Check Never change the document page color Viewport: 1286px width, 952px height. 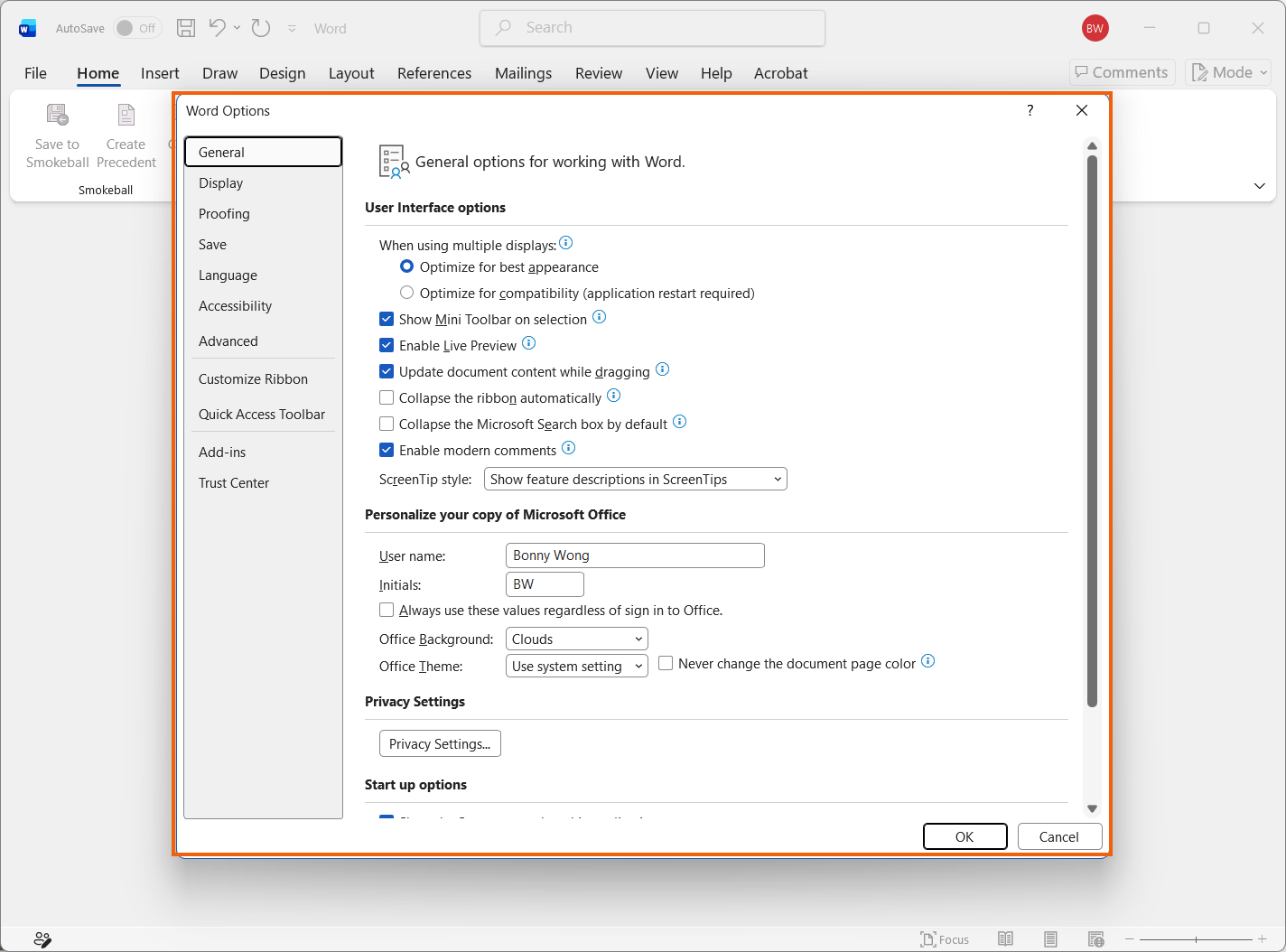[666, 663]
